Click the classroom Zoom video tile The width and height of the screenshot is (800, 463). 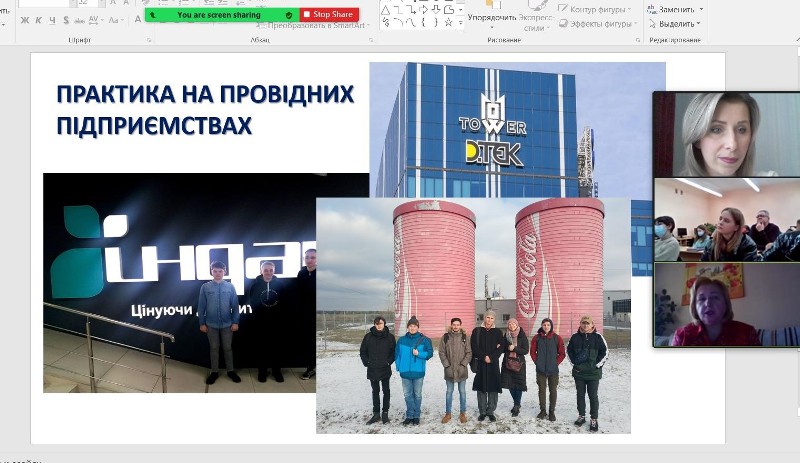(x=727, y=220)
